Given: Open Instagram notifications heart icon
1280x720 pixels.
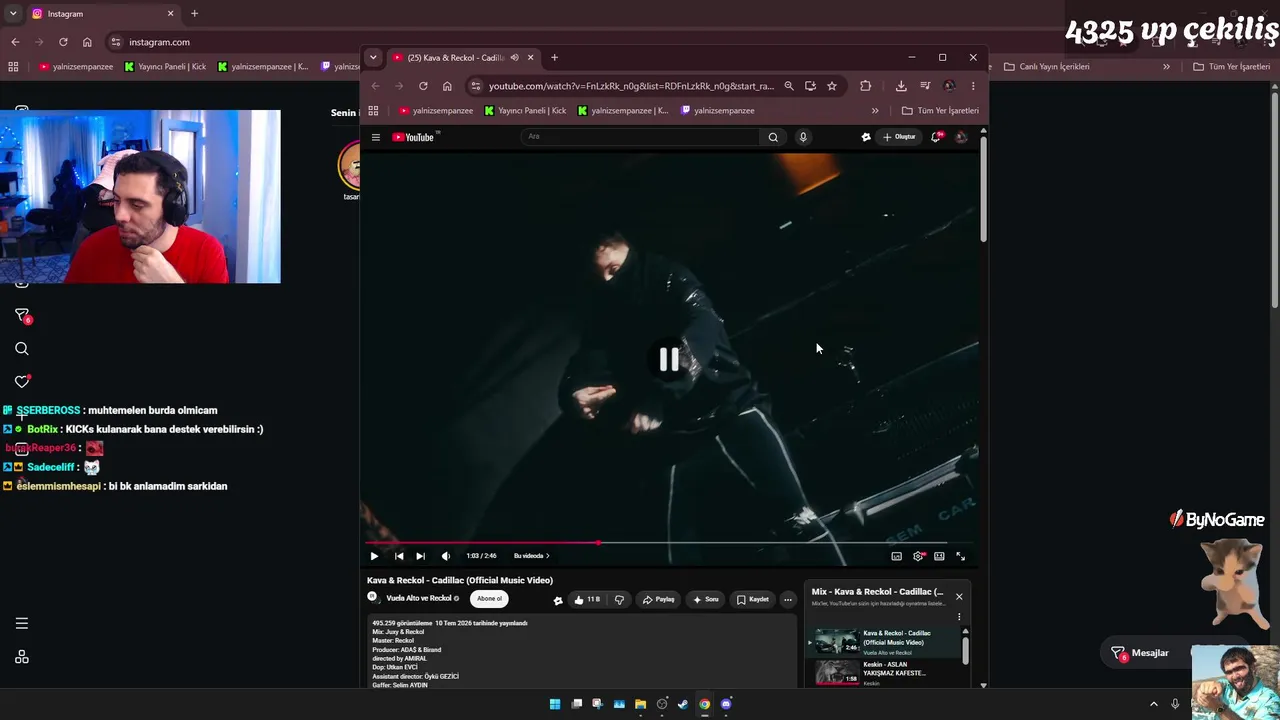Looking at the screenshot, I should 22,381.
